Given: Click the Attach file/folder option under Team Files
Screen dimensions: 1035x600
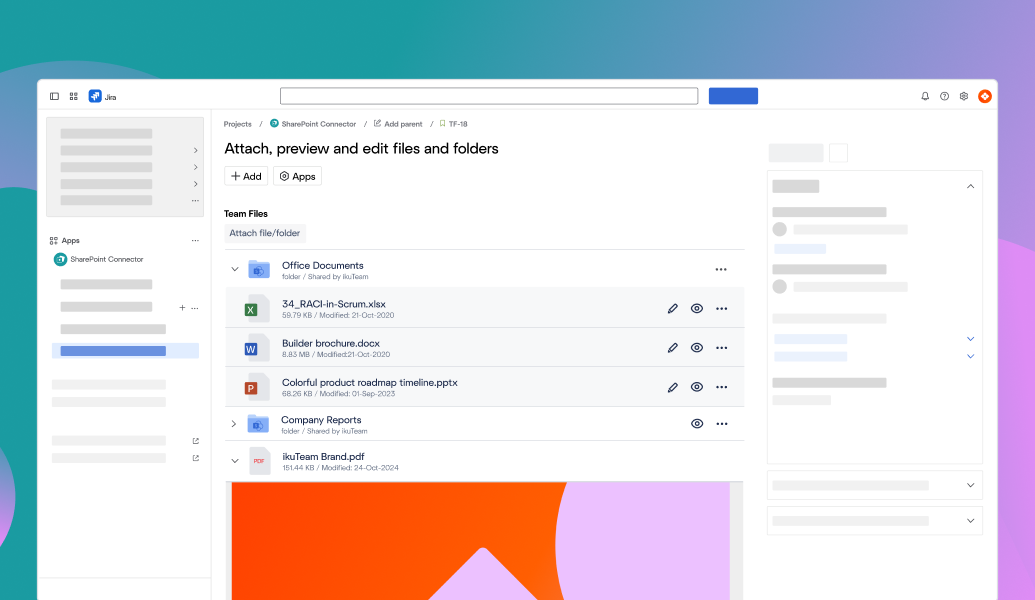Looking at the screenshot, I should coord(264,232).
